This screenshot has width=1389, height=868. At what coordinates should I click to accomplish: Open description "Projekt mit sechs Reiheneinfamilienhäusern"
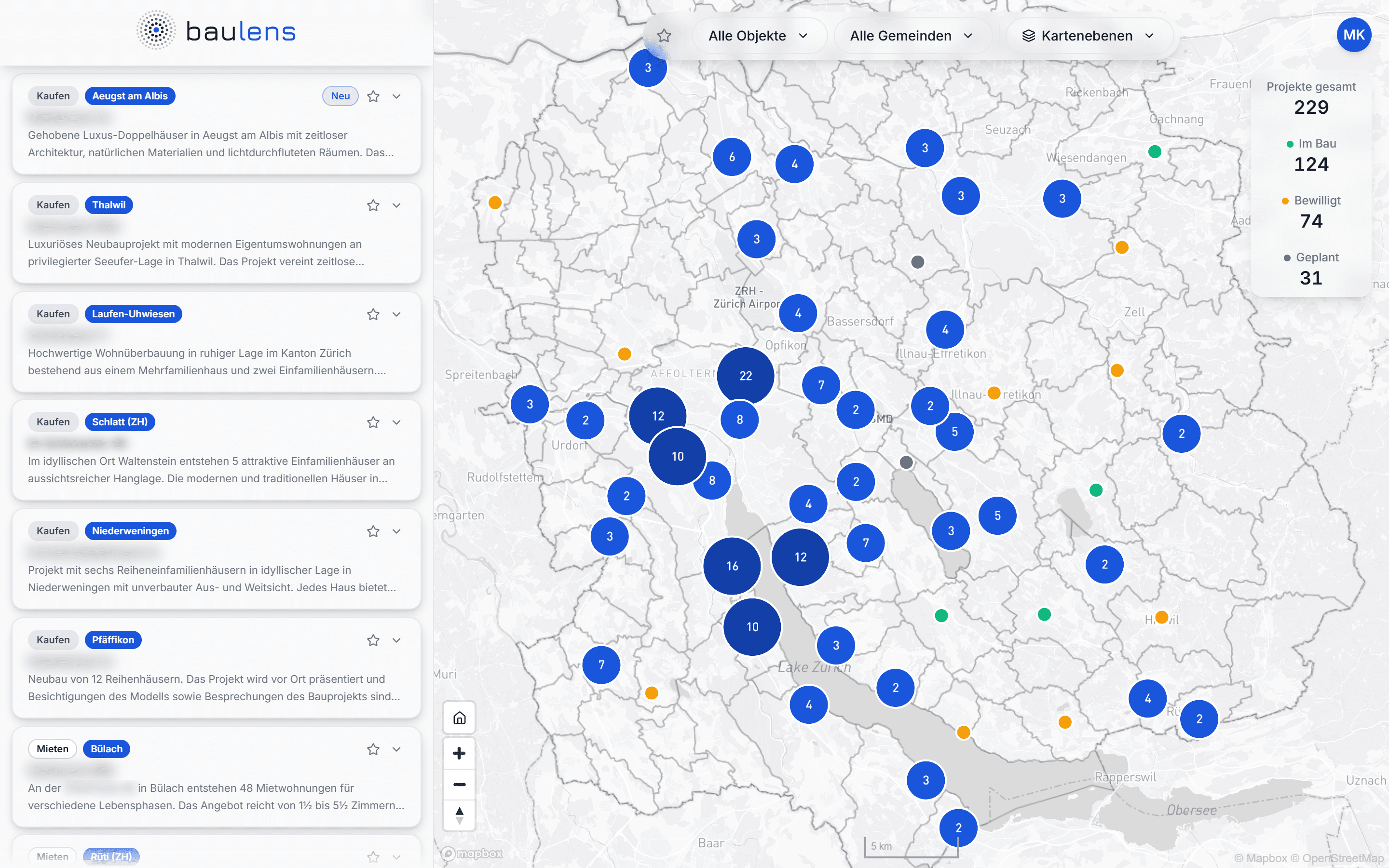click(212, 579)
